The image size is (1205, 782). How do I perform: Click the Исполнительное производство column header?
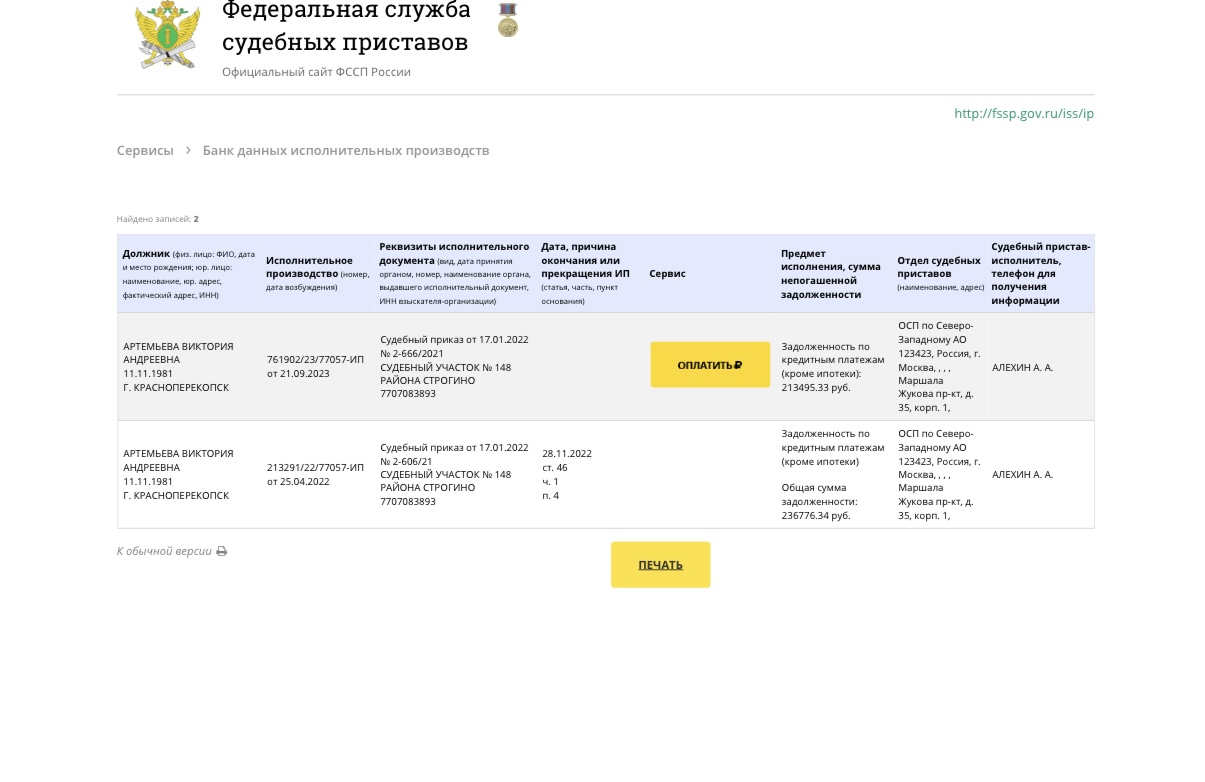pyautogui.click(x=309, y=267)
